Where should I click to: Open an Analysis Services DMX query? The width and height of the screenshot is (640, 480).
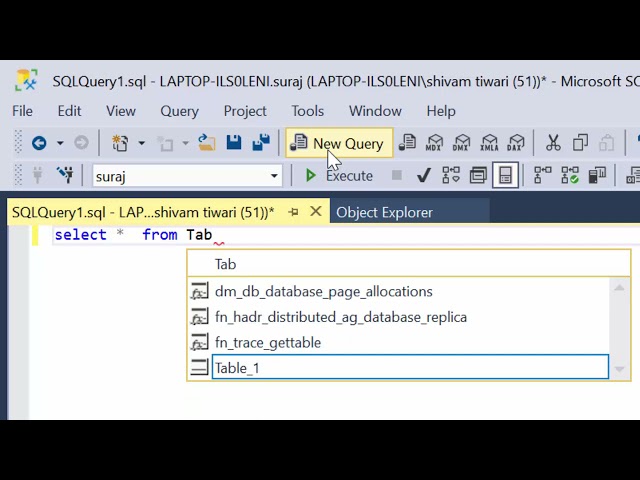(x=461, y=143)
